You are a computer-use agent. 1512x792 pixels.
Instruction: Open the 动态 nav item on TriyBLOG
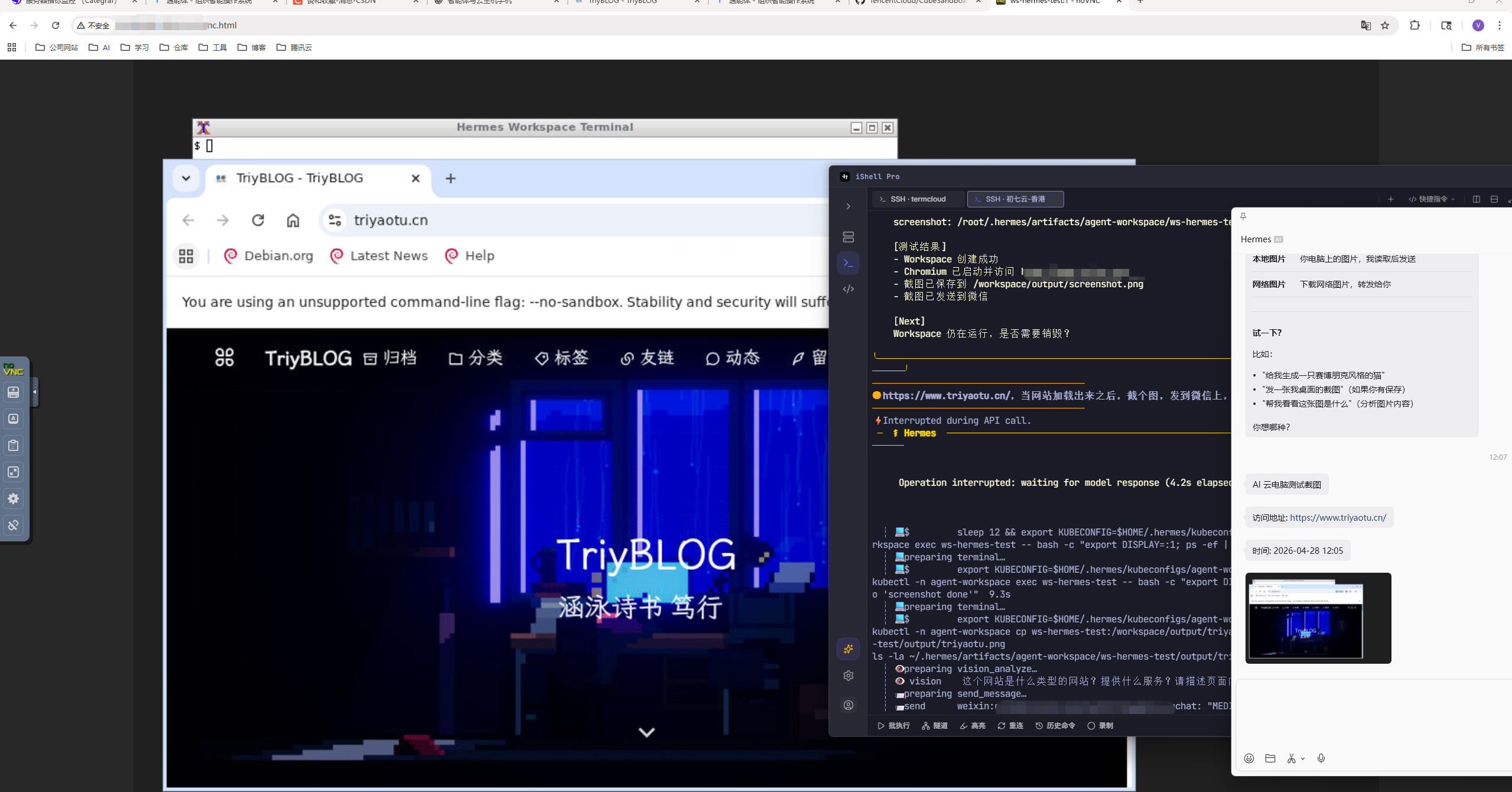coord(733,358)
